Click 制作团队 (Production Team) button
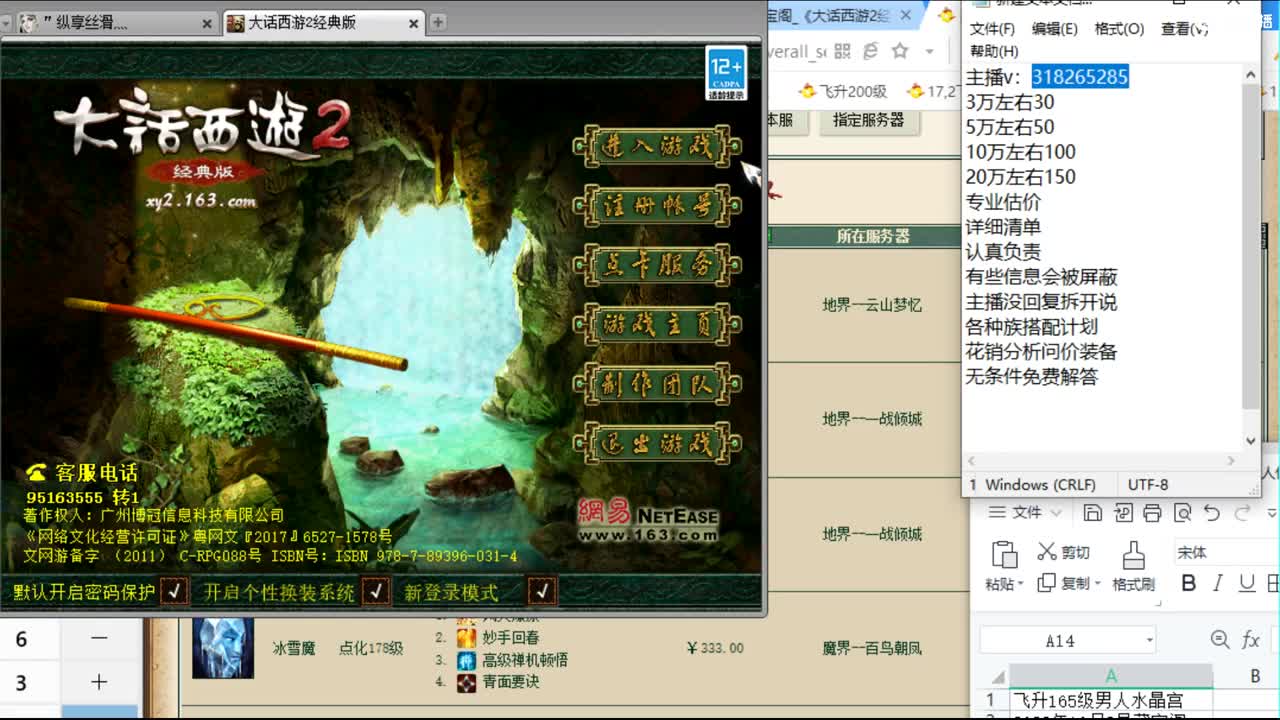The height and width of the screenshot is (720, 1280). (x=657, y=383)
